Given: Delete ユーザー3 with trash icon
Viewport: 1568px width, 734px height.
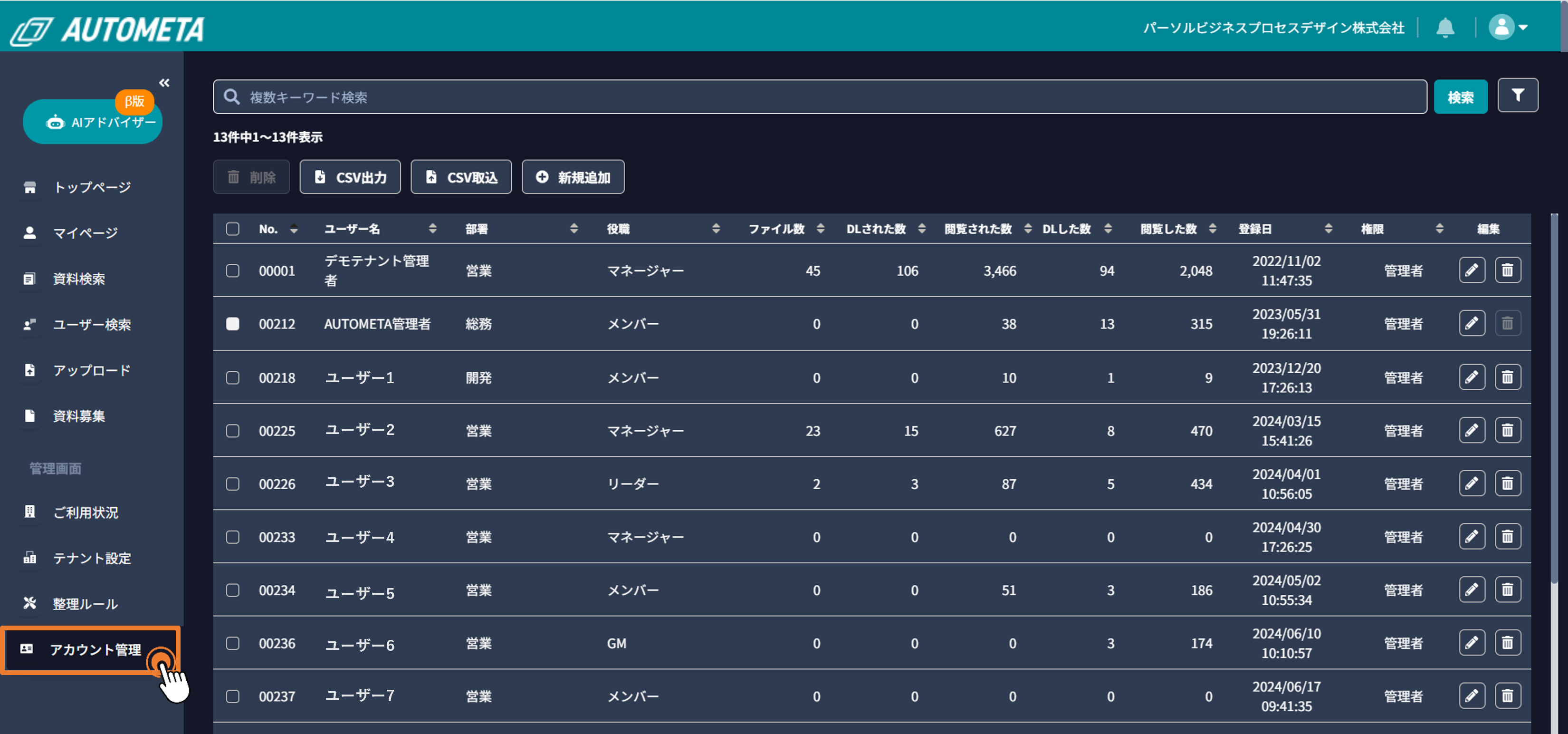Looking at the screenshot, I should coord(1508,483).
